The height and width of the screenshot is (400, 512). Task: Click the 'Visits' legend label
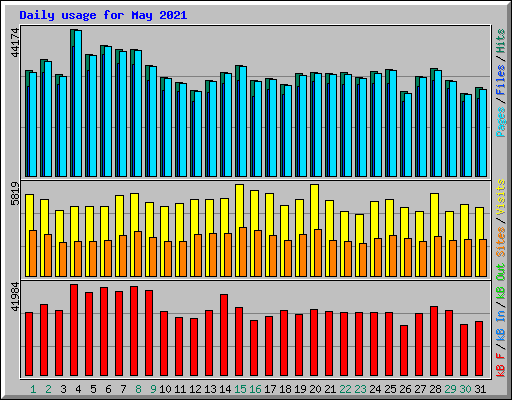501,197
